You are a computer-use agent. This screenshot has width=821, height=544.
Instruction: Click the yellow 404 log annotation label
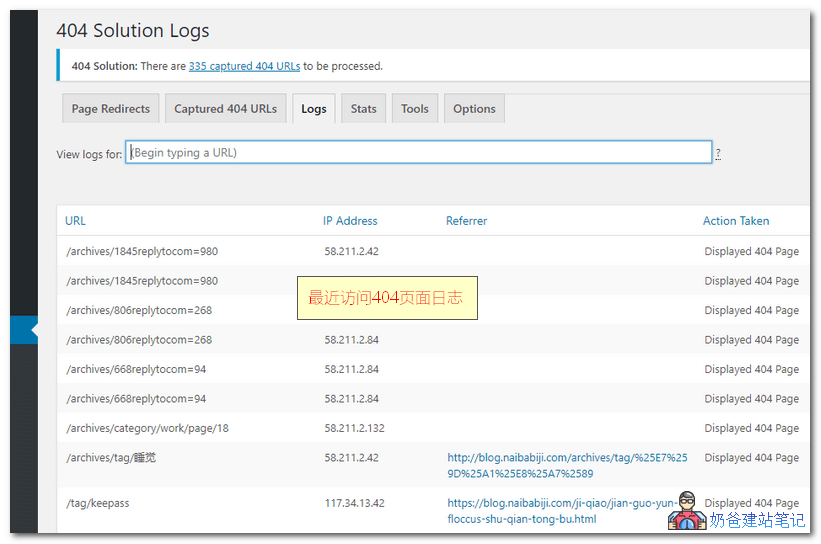coord(386,298)
